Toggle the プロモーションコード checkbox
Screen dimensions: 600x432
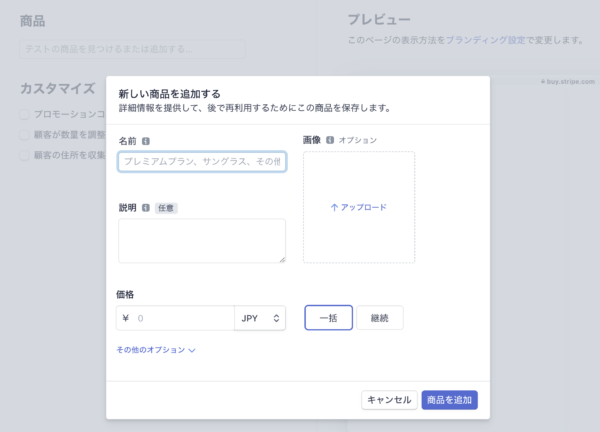pyautogui.click(x=24, y=114)
